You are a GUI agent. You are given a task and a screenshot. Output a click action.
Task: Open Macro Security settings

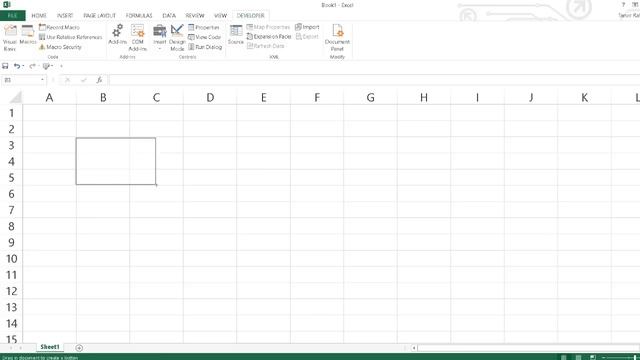(60, 47)
